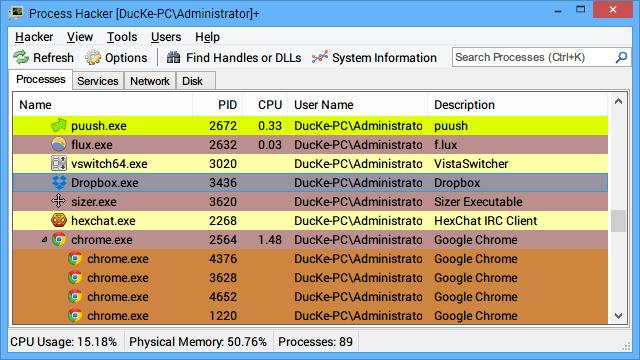Click the System Information graph icon

320,58
